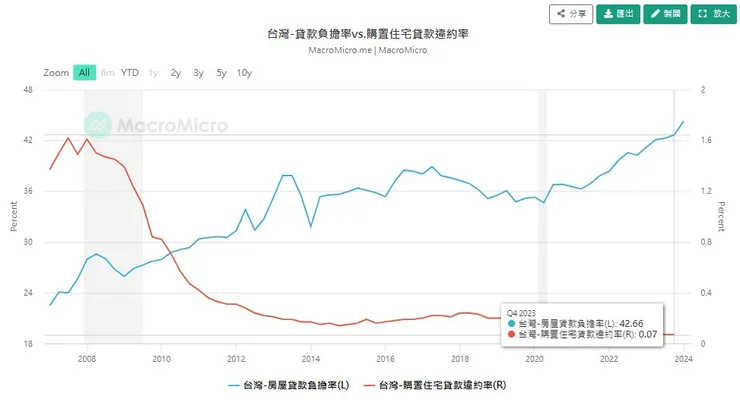Viewport: 740px width, 402px height.
Task: Choose the 6m zoom option
Action: (107, 73)
